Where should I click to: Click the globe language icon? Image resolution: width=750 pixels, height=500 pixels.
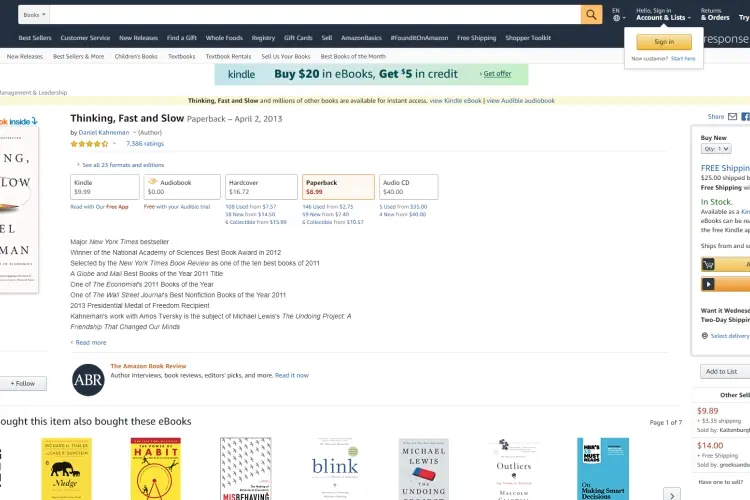pos(616,18)
